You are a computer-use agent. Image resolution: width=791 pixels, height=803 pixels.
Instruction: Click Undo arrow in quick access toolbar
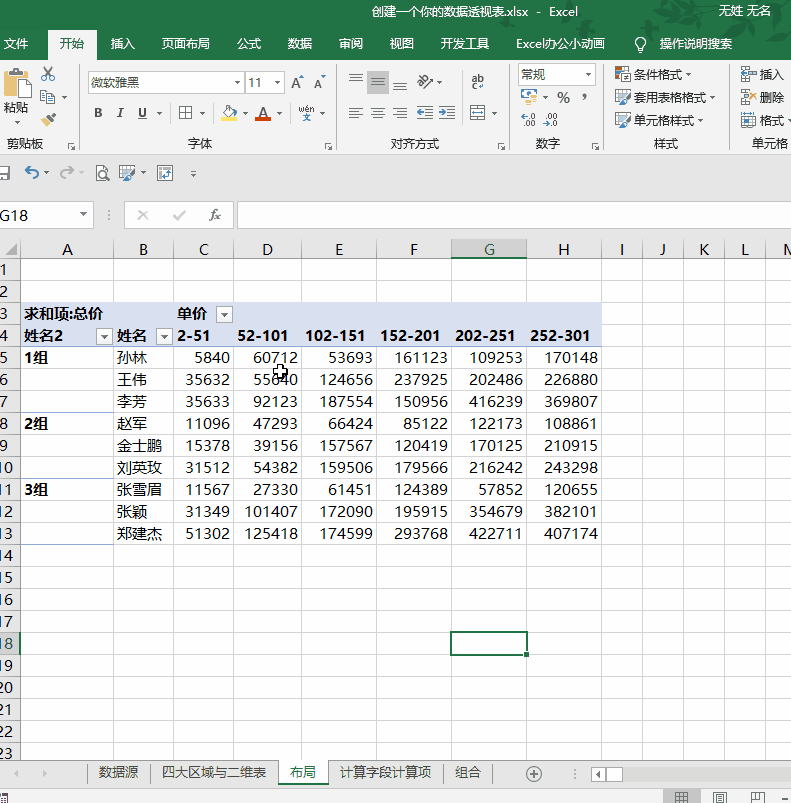32,173
